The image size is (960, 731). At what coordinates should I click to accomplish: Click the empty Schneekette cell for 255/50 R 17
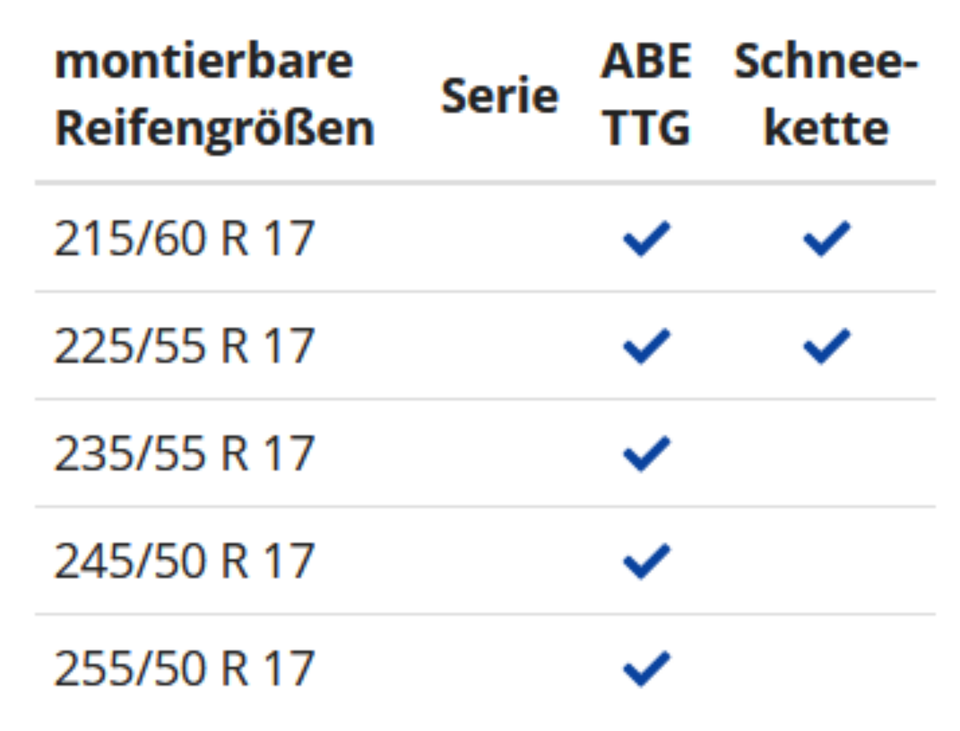826,668
